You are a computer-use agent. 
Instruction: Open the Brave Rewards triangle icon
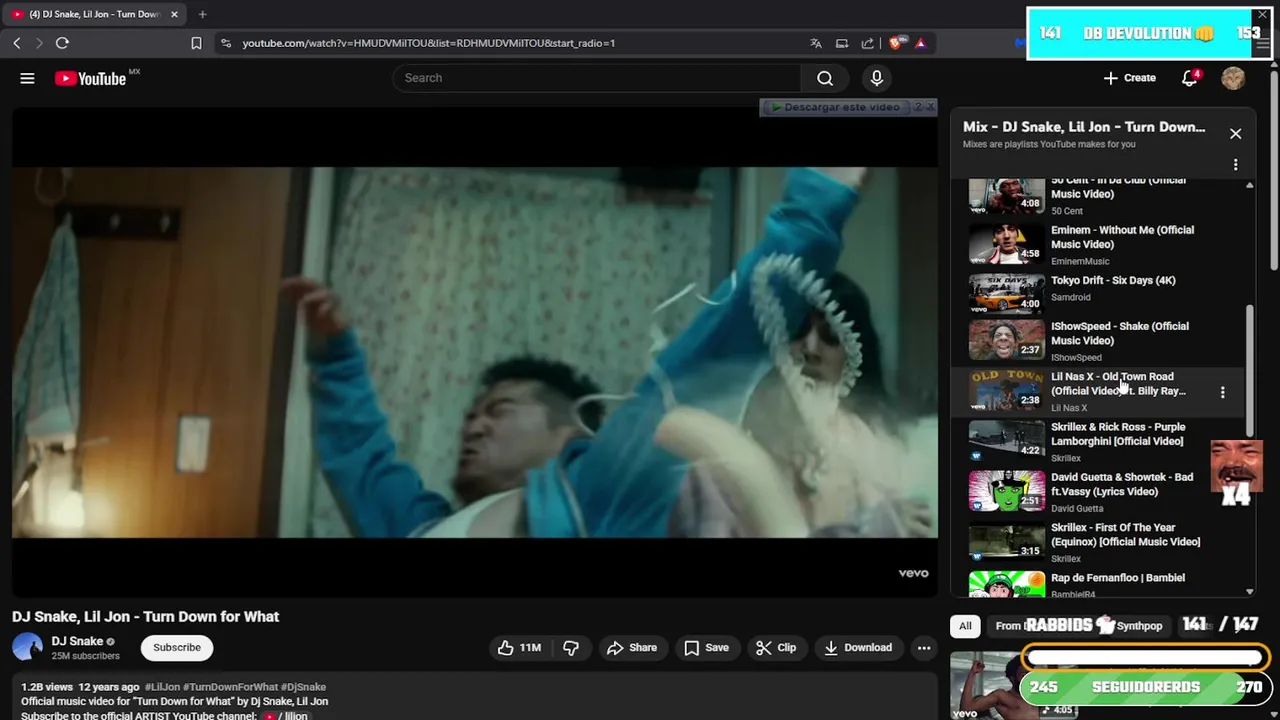(920, 43)
